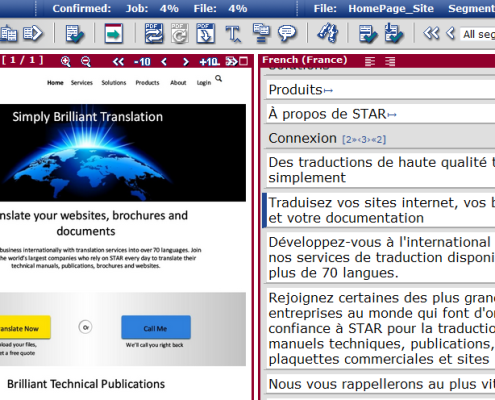Screen dimensions: 495x400
Task: Select the À propos de STAR segment
Action: (x=380, y=114)
